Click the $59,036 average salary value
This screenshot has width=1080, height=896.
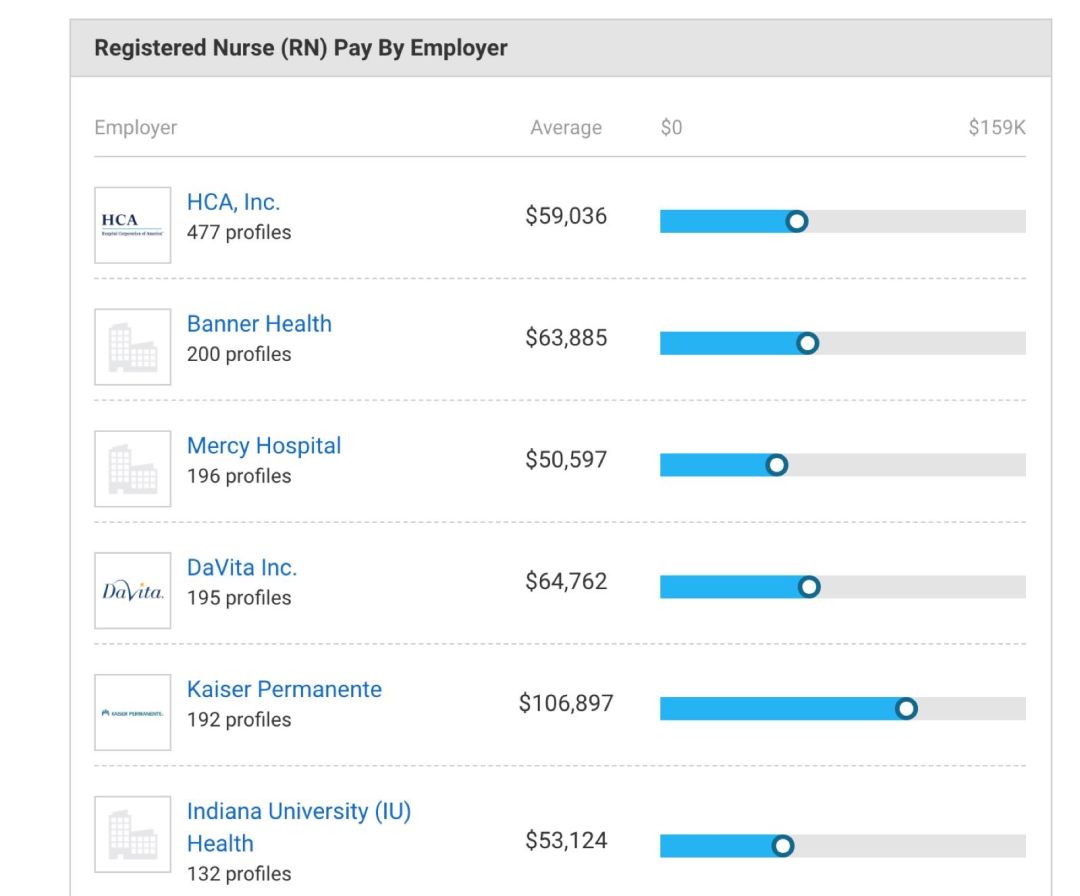[x=566, y=216]
